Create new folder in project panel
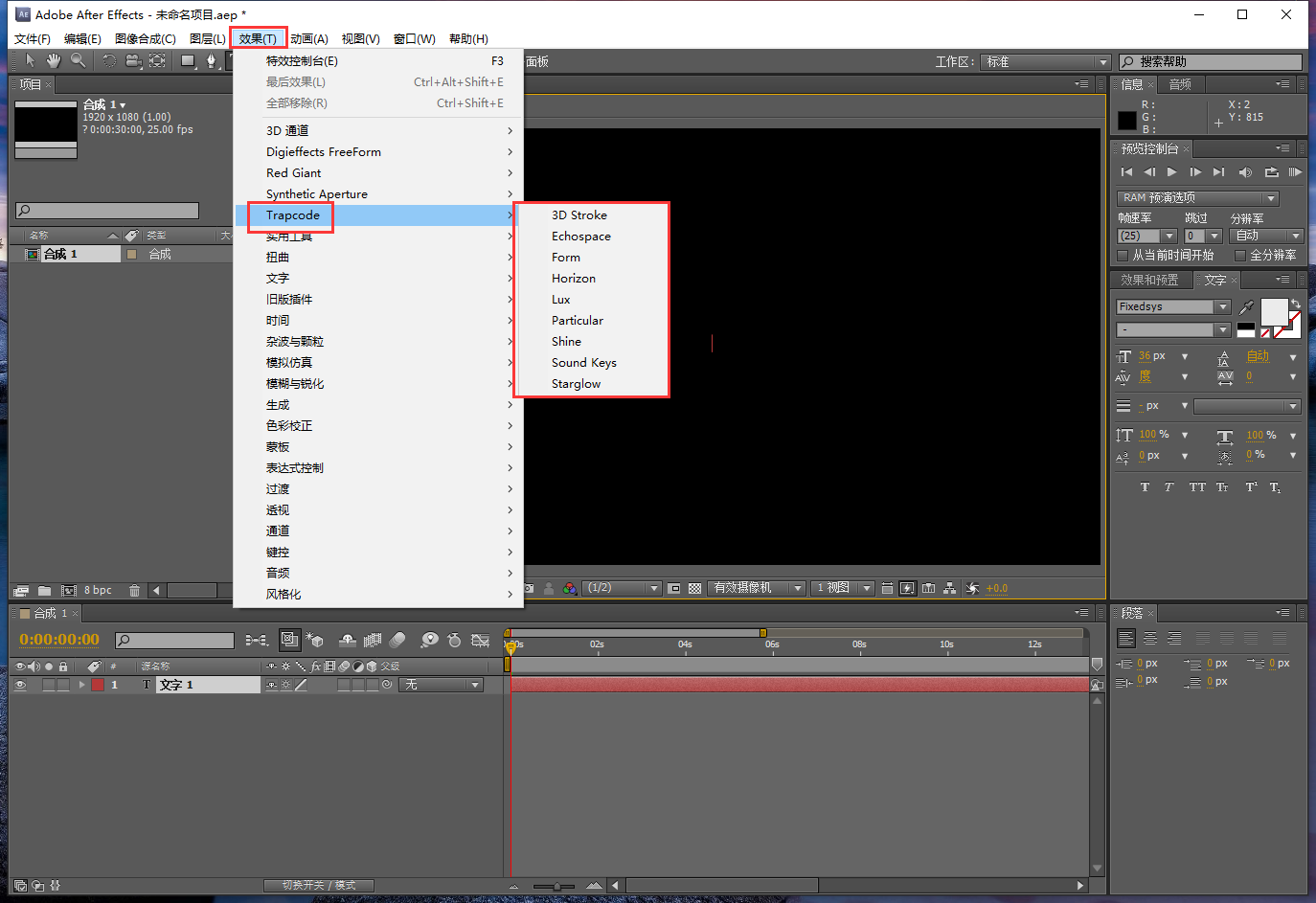Screen dimensions: 1316x903 (x=44, y=591)
